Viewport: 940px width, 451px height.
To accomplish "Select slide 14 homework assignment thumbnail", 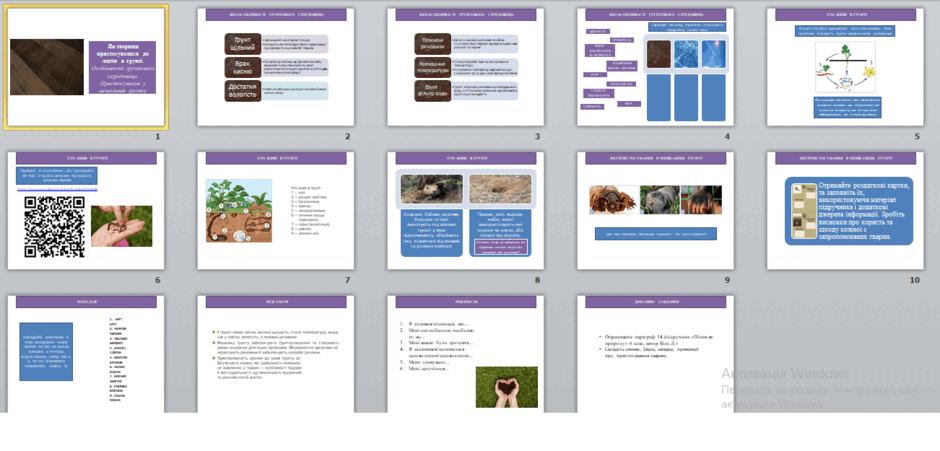I will click(656, 353).
